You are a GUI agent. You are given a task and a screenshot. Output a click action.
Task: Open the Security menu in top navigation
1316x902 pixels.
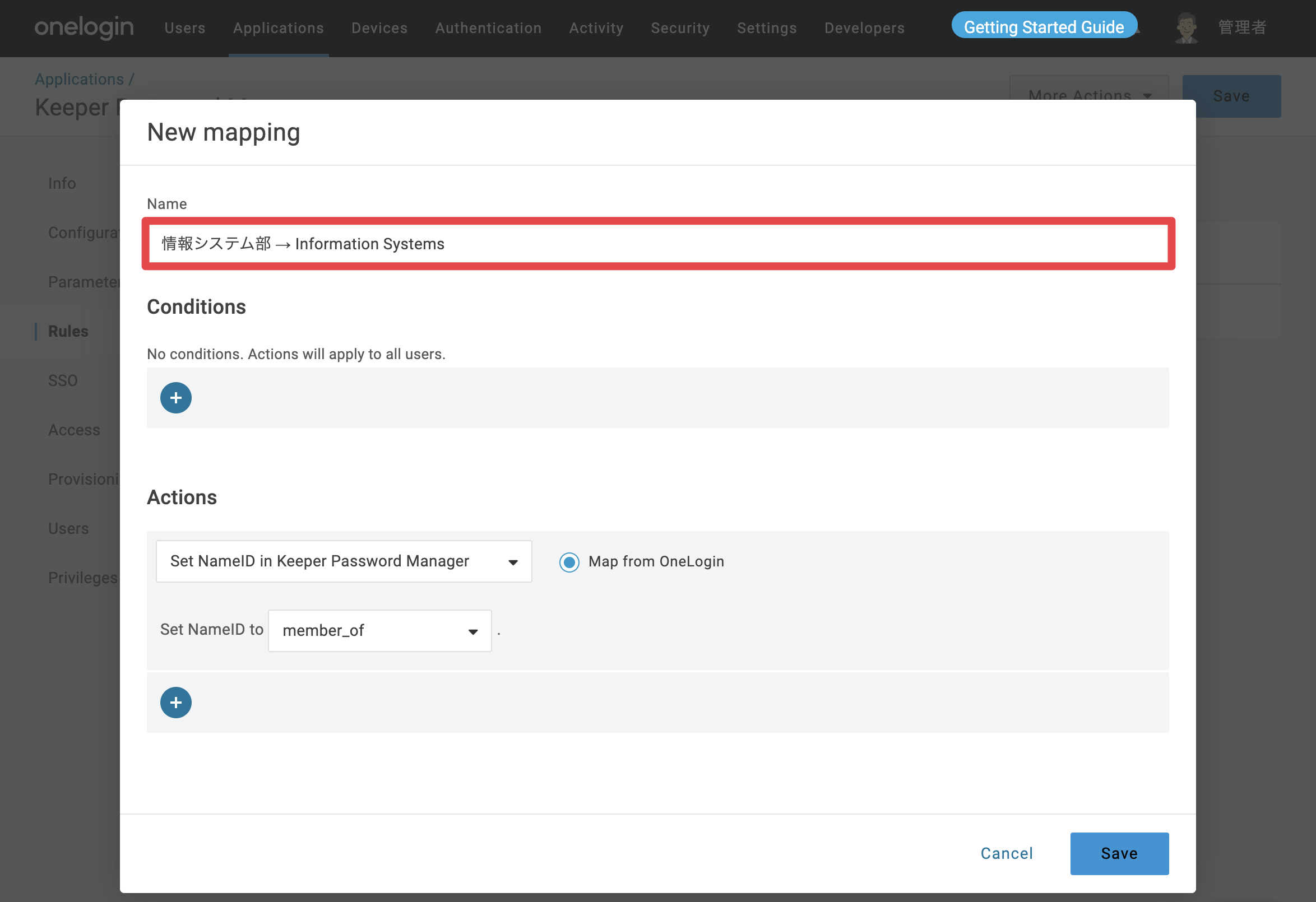click(680, 27)
